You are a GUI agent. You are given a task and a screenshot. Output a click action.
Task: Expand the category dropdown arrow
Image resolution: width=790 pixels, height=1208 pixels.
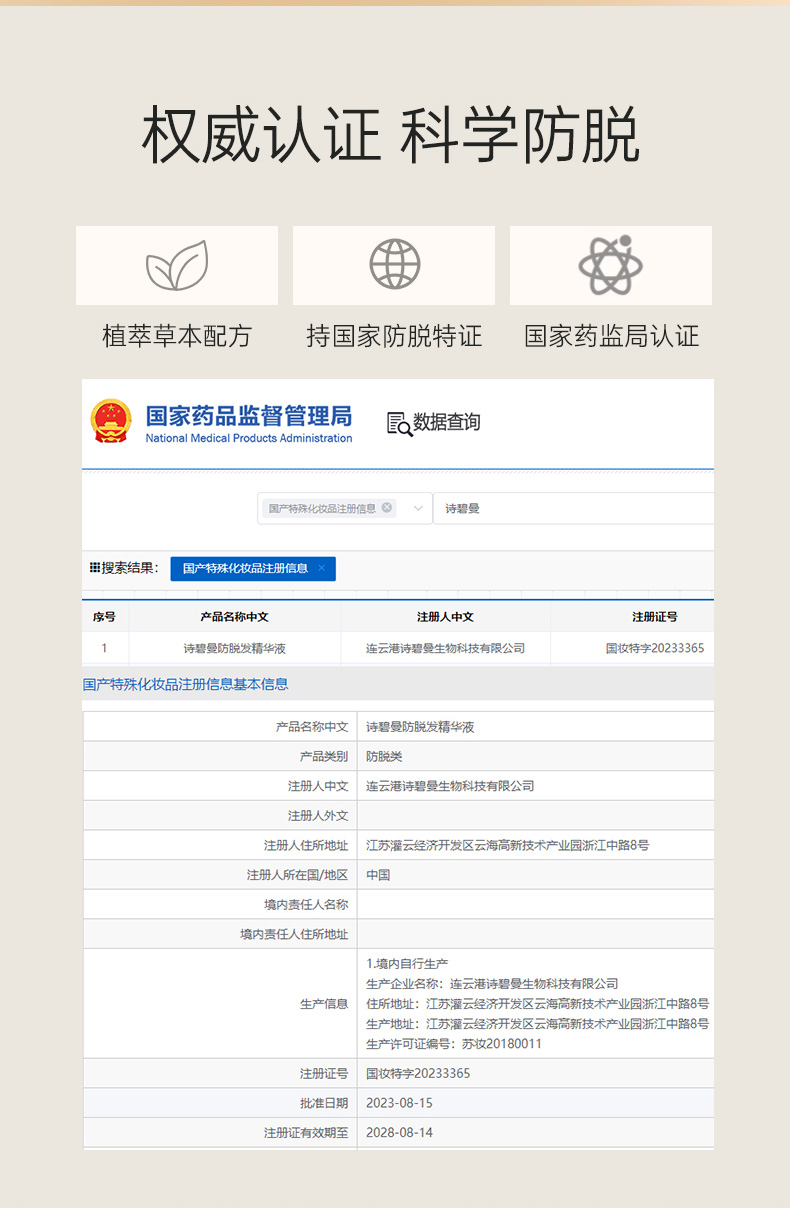pos(418,508)
